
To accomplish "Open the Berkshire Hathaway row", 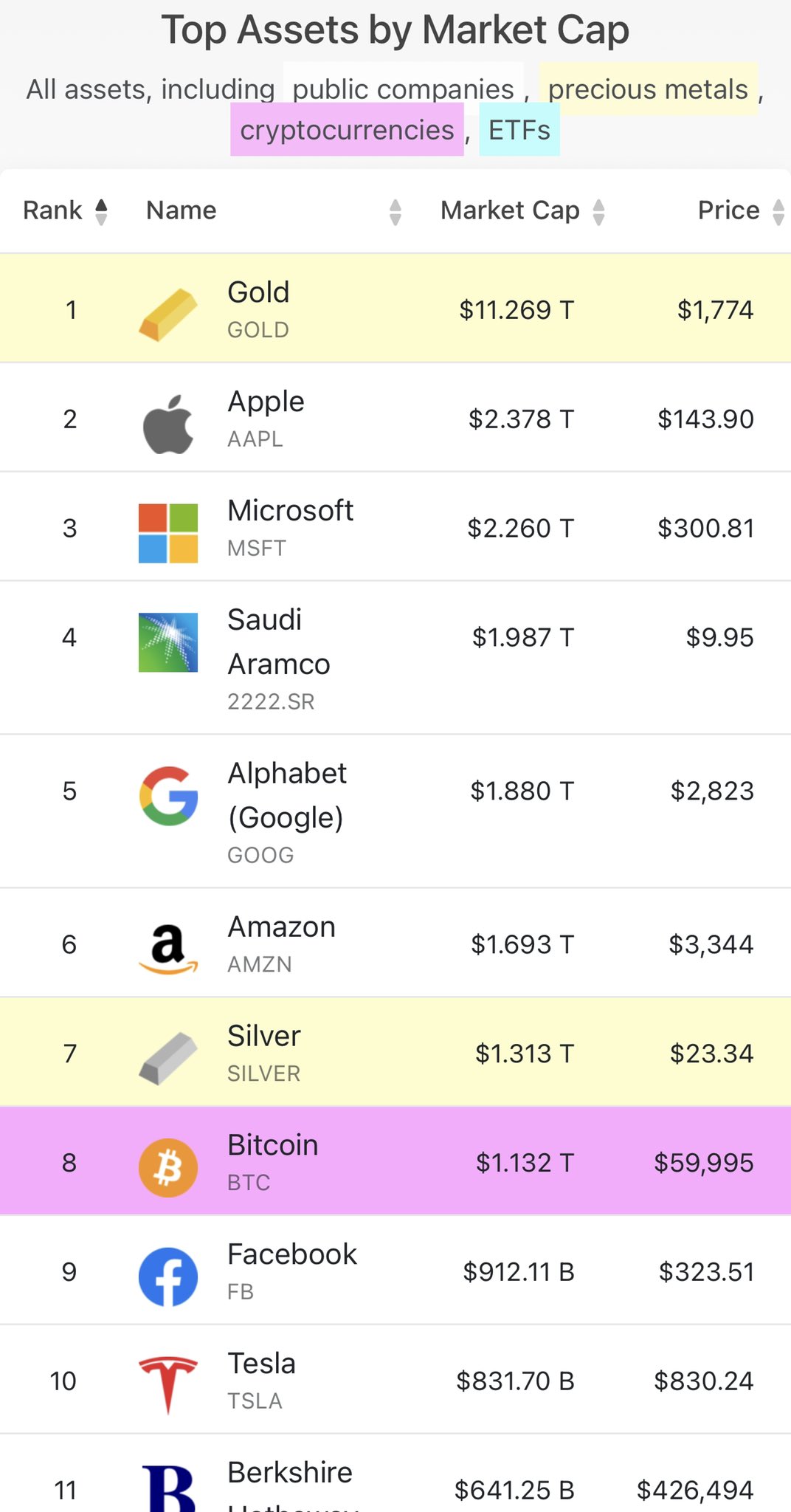I will coord(395,1474).
